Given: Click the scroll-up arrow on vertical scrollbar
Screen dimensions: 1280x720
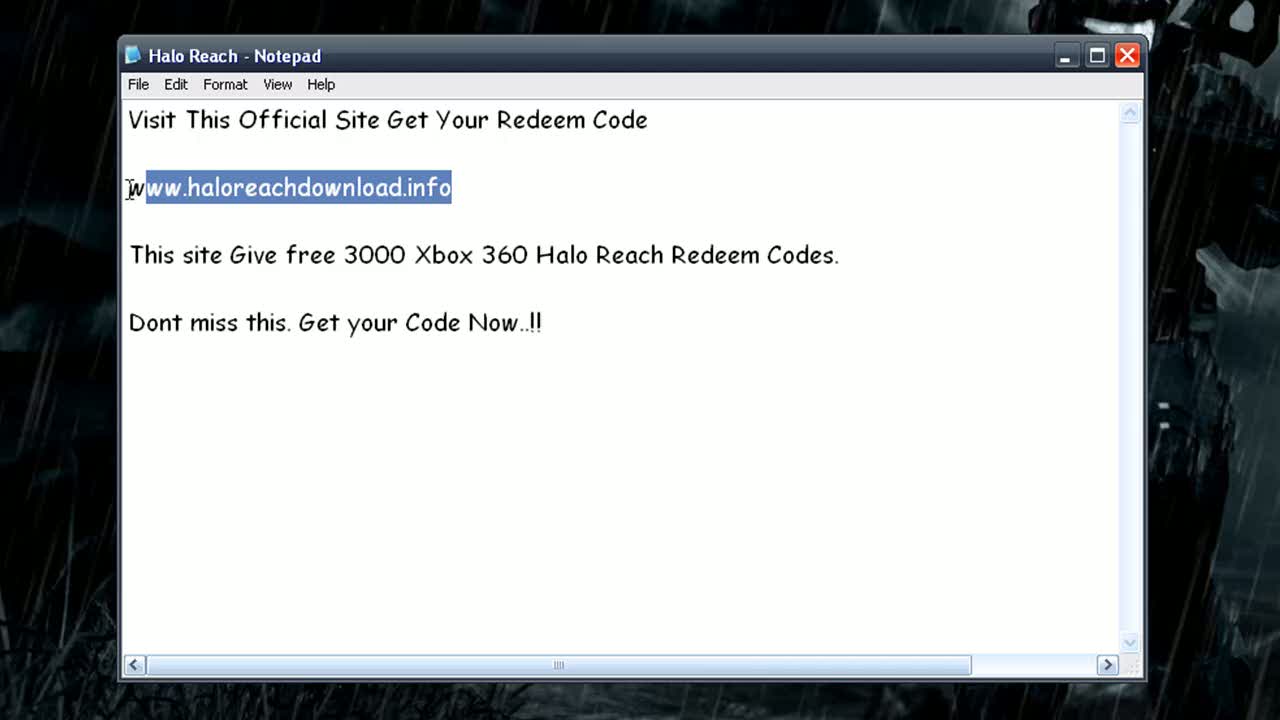Looking at the screenshot, I should point(1130,112).
